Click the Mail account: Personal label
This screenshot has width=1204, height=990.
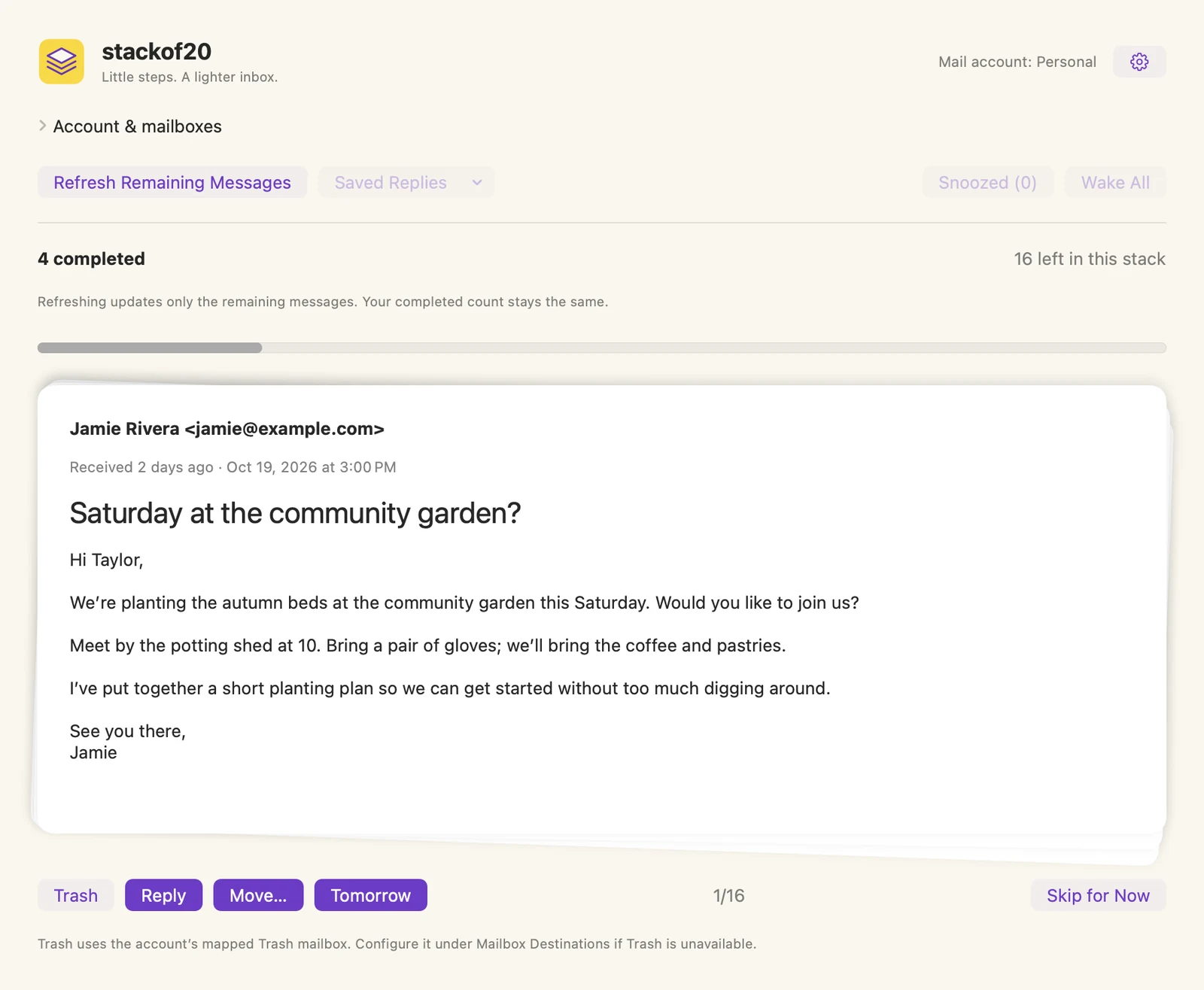(1017, 62)
